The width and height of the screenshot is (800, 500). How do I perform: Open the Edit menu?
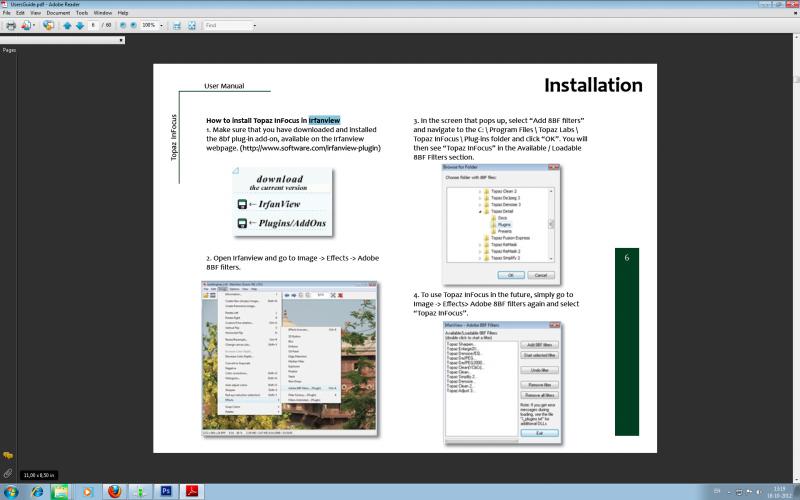click(x=20, y=13)
